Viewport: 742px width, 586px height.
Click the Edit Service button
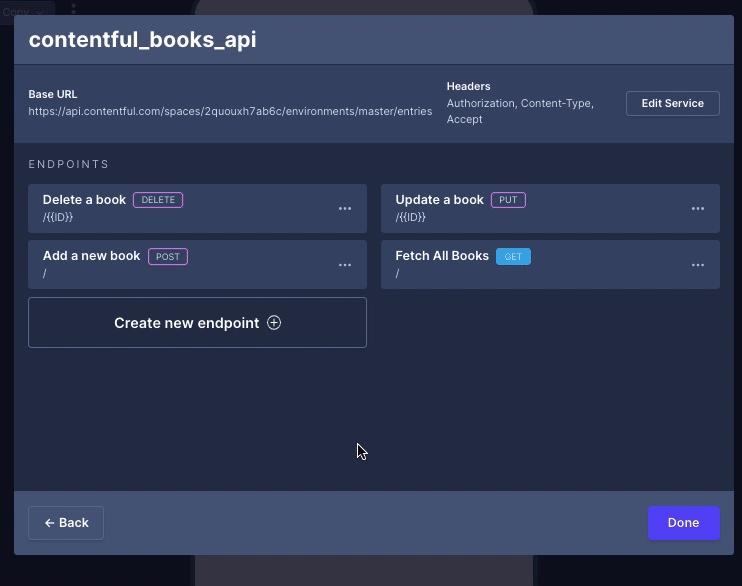click(x=672, y=103)
